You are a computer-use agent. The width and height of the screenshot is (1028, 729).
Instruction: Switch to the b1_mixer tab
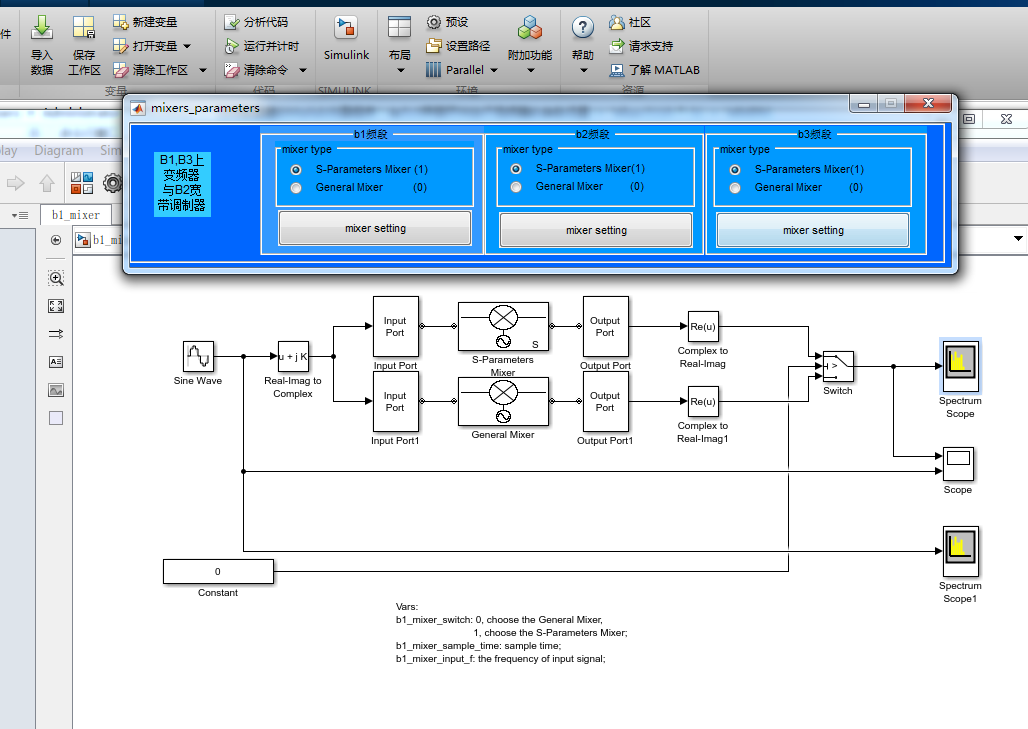[76, 215]
